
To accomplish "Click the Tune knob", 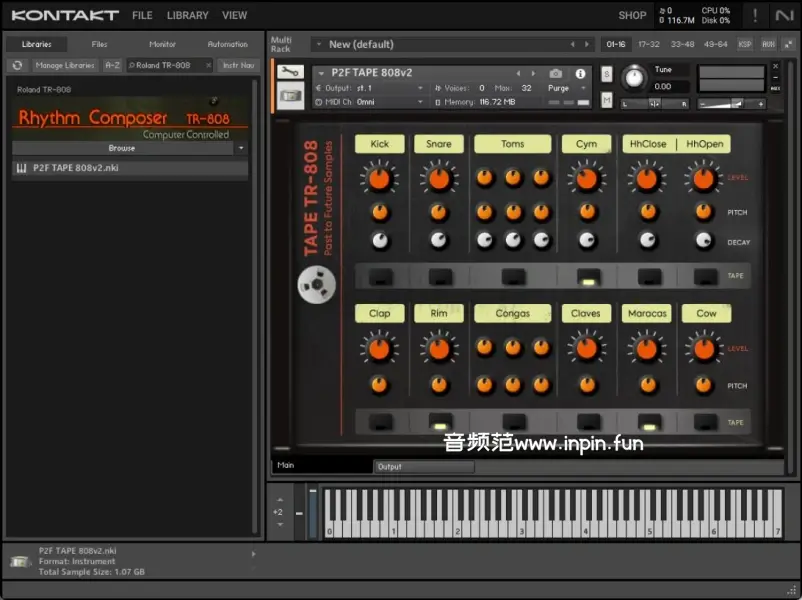I will coord(634,78).
